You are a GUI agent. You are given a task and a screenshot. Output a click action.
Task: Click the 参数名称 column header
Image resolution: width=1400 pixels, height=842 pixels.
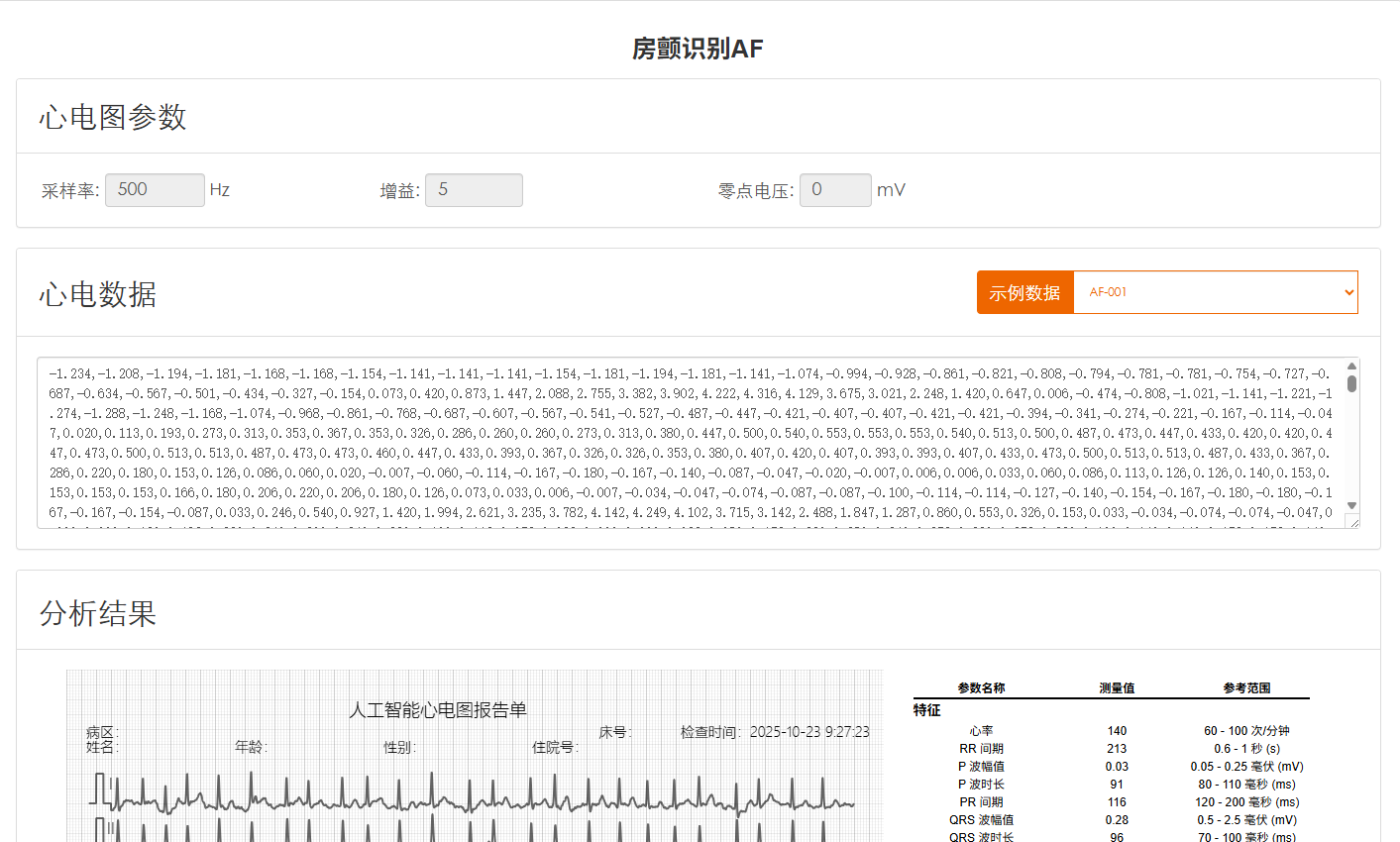coord(981,687)
